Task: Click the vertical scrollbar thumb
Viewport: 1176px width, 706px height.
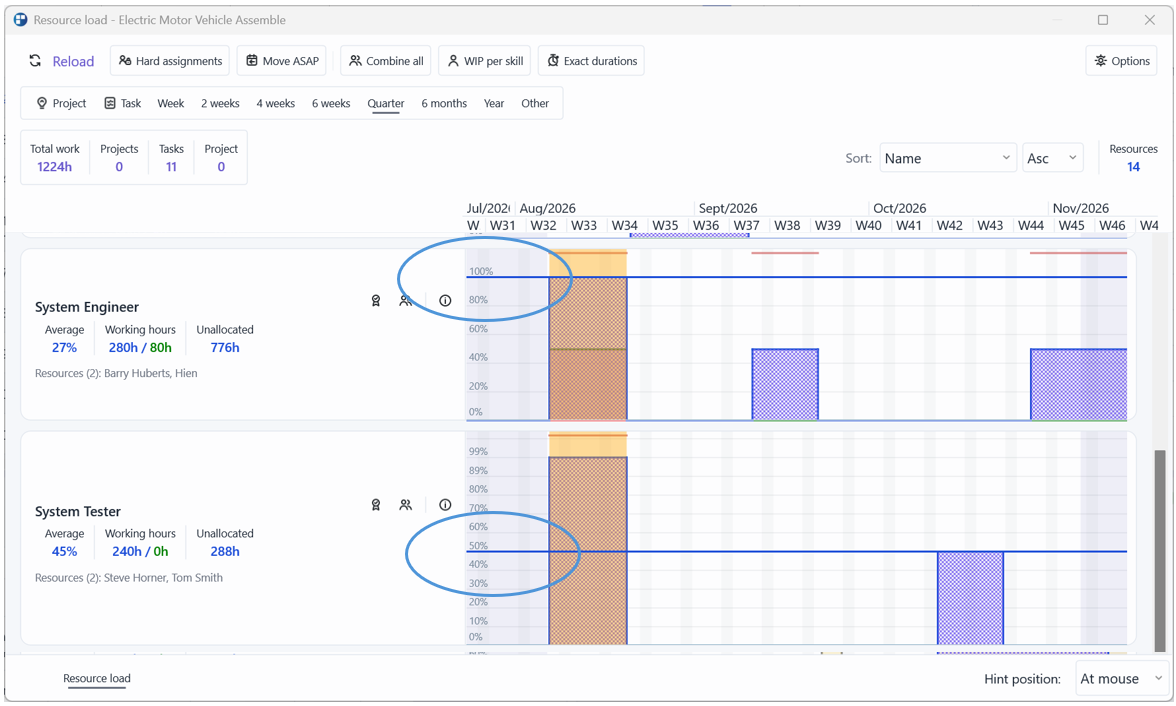Action: click(x=1160, y=550)
